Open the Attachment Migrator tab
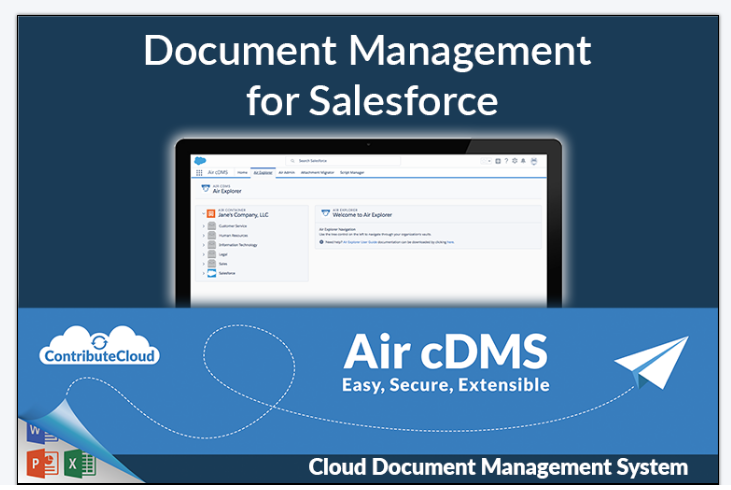The image size is (731, 490). click(318, 172)
